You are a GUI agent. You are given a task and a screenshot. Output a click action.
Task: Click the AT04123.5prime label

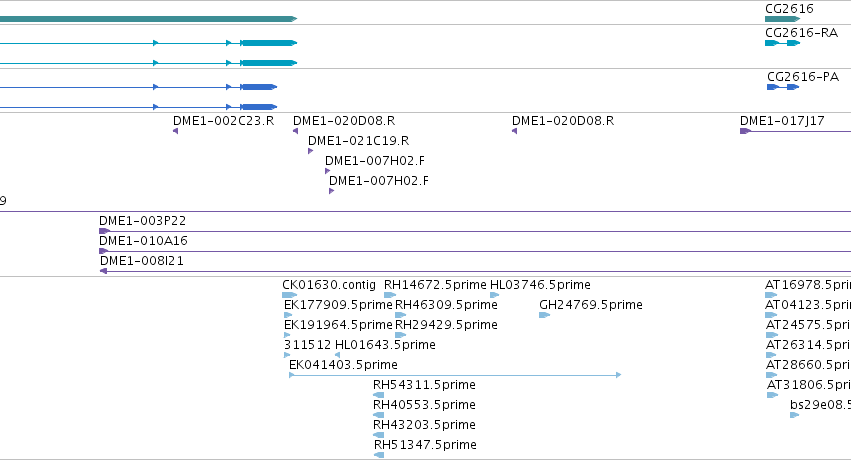(x=808, y=305)
